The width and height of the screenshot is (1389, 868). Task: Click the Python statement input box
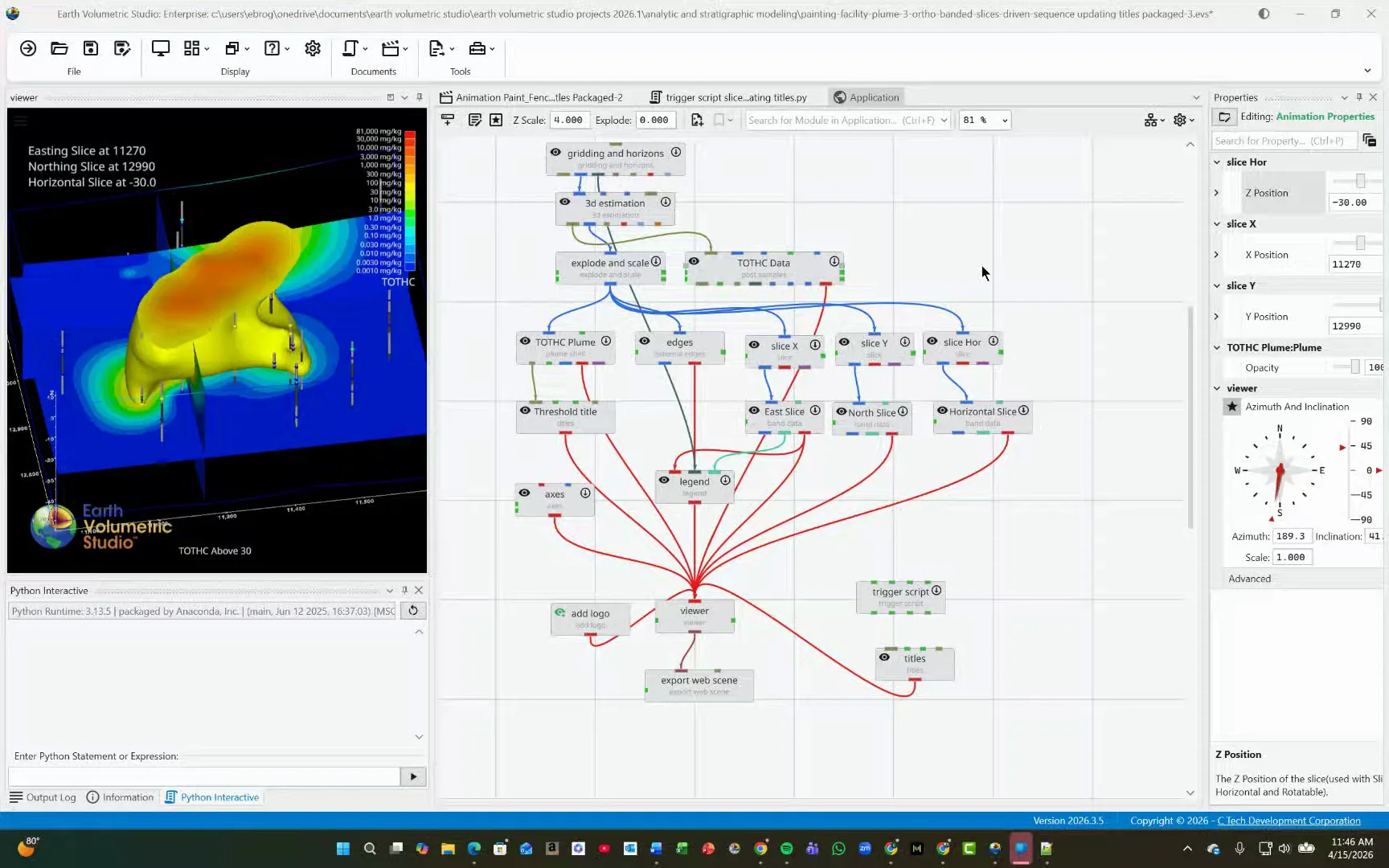(x=204, y=776)
